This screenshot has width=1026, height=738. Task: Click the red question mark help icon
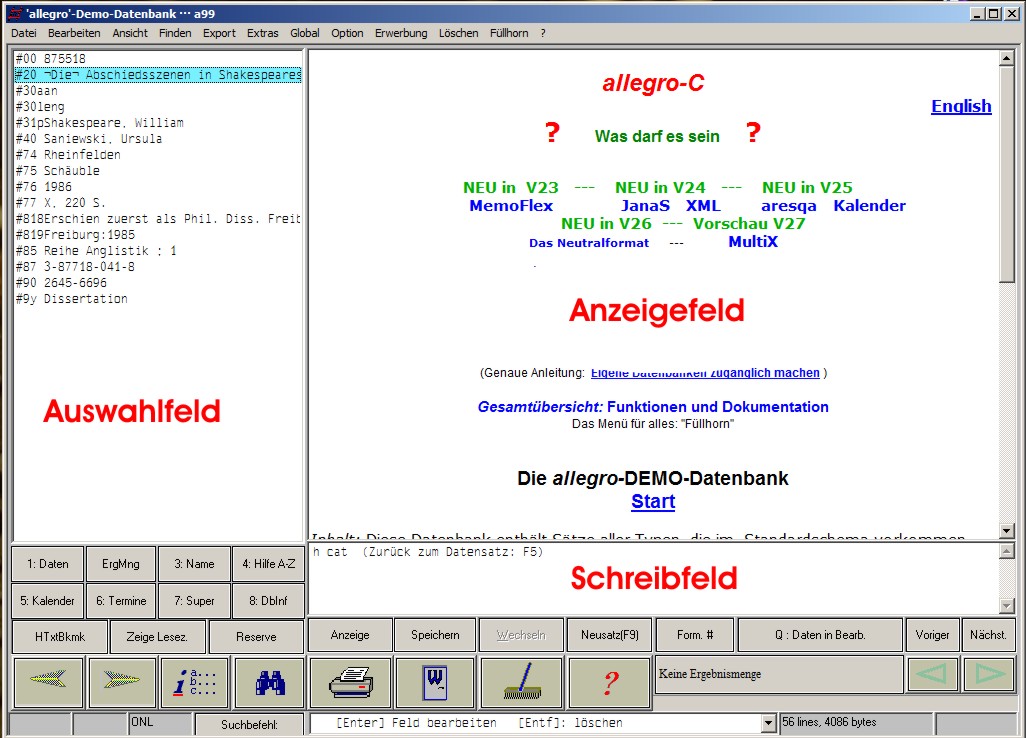pos(610,683)
